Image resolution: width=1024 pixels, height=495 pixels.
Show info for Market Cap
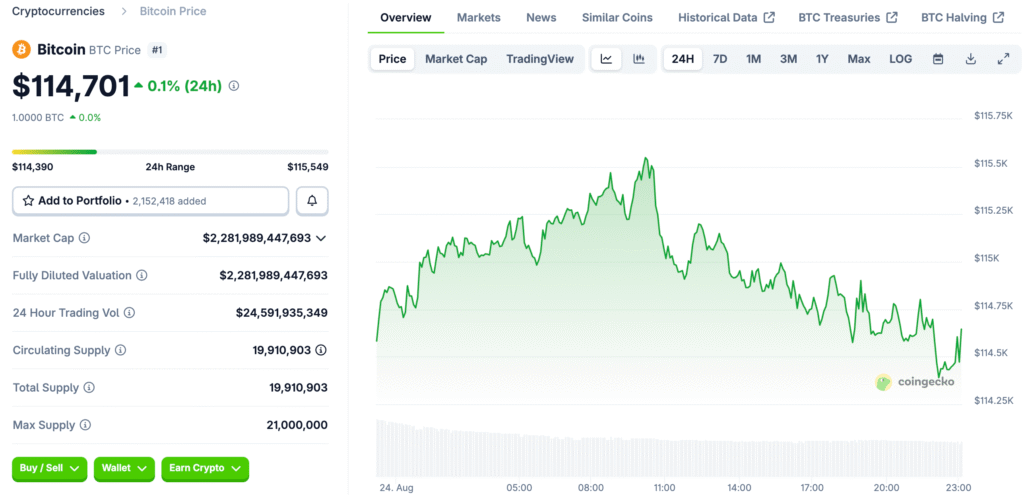[84, 238]
